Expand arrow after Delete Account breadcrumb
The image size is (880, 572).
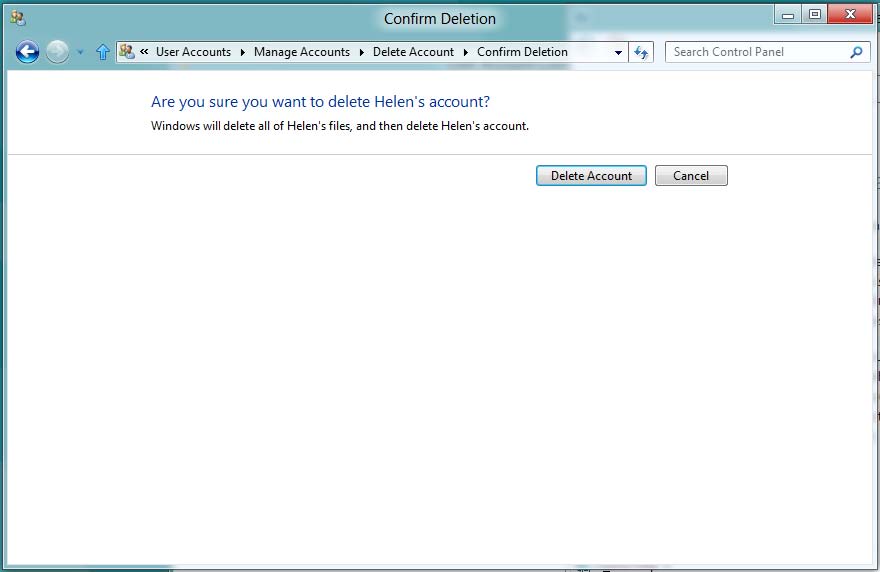coord(465,52)
